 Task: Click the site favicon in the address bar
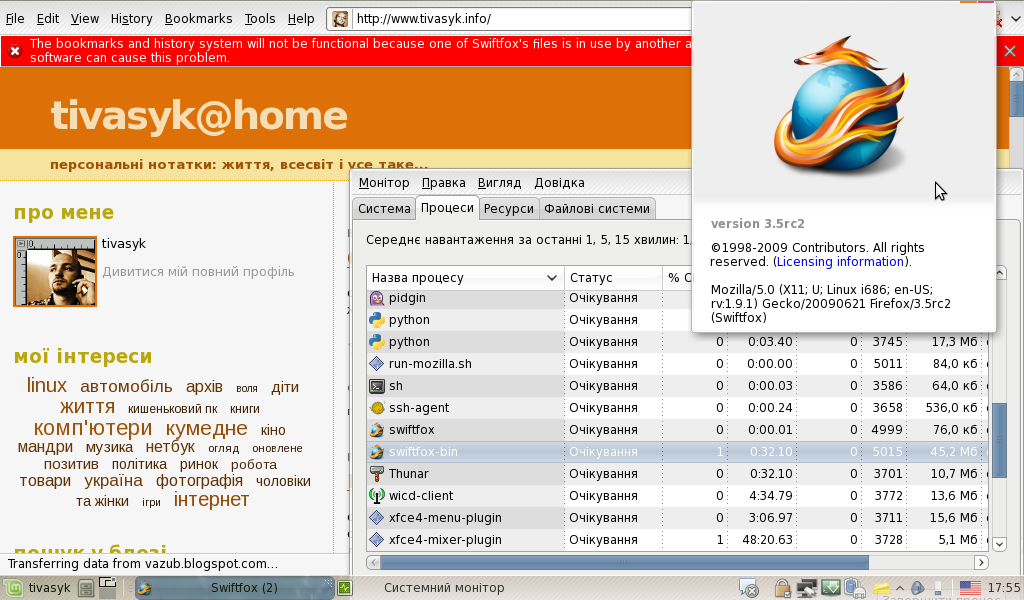340,19
